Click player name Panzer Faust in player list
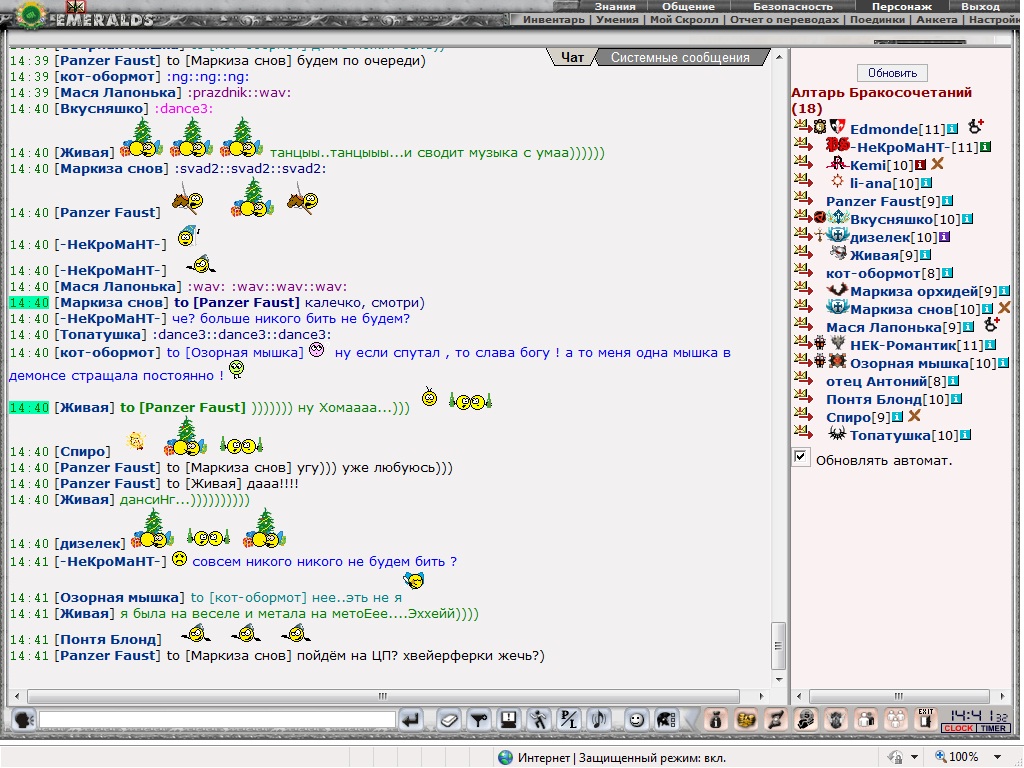Image resolution: width=1024 pixels, height=768 pixels. click(874, 201)
